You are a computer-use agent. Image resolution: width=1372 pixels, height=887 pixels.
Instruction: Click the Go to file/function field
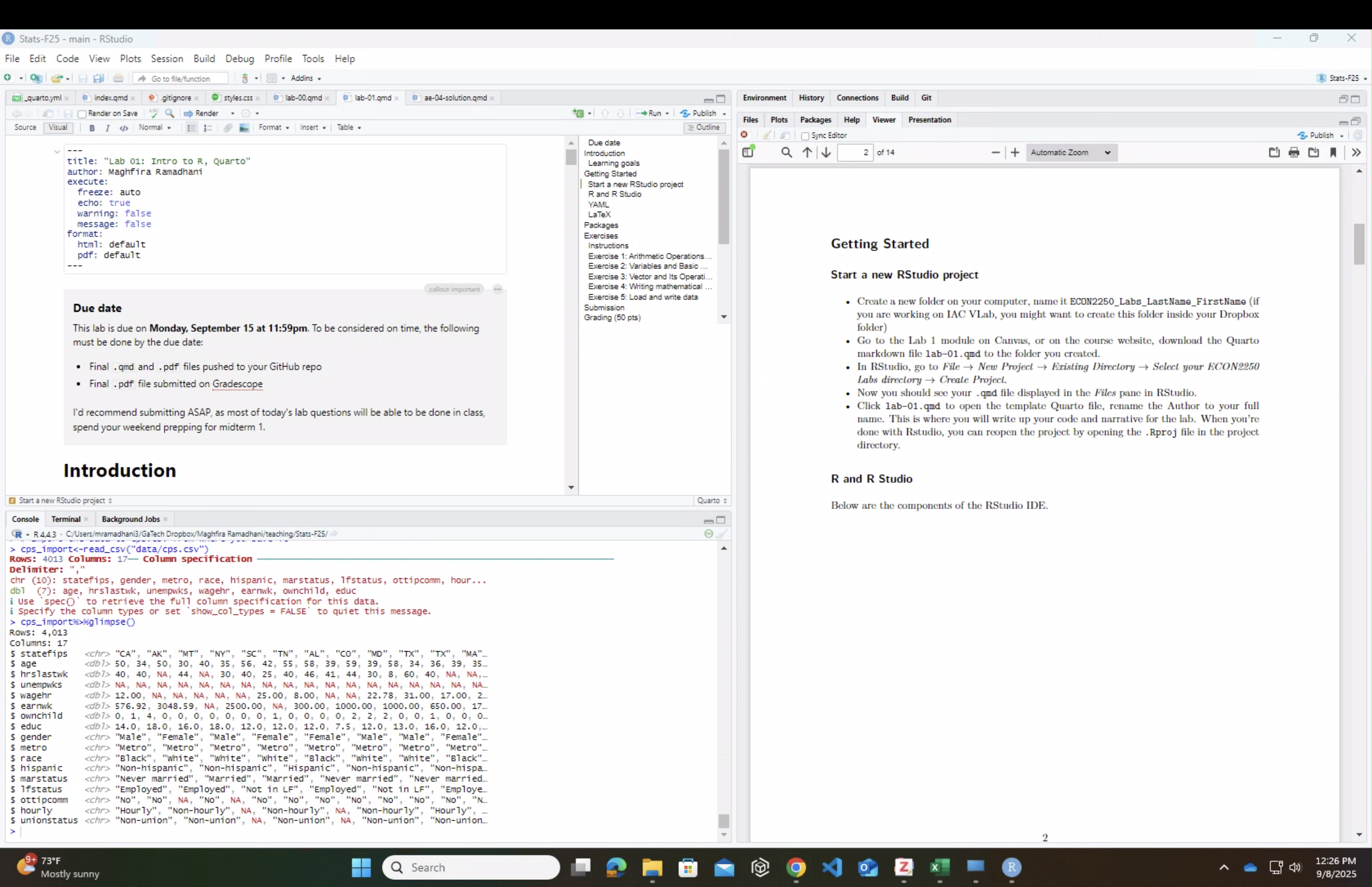click(180, 78)
